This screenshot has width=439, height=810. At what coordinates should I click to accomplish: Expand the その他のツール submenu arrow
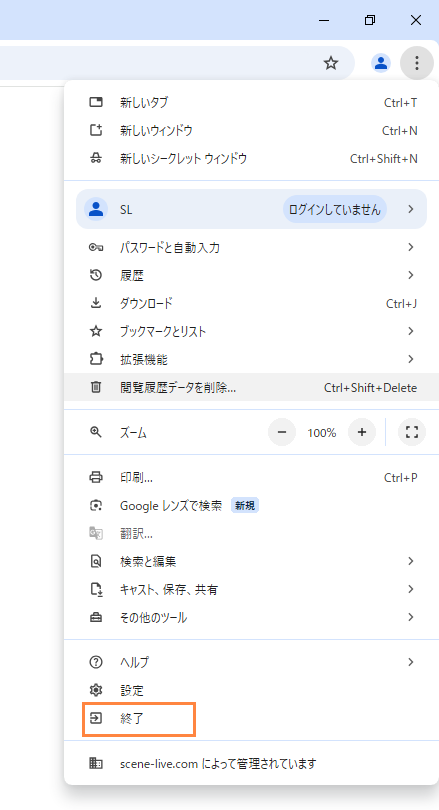pos(411,617)
